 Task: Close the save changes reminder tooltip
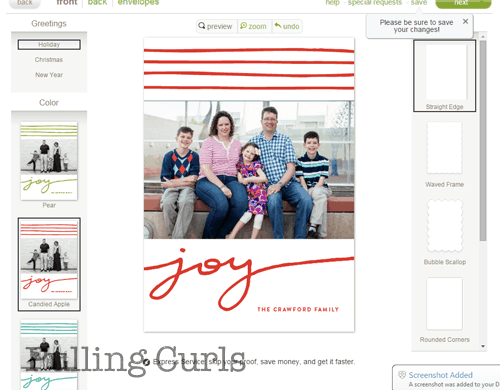[465, 21]
